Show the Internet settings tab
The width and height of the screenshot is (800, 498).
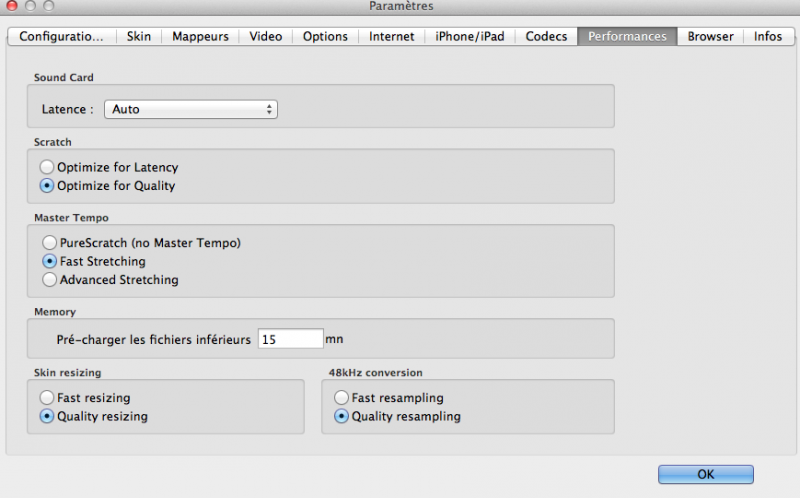point(391,37)
